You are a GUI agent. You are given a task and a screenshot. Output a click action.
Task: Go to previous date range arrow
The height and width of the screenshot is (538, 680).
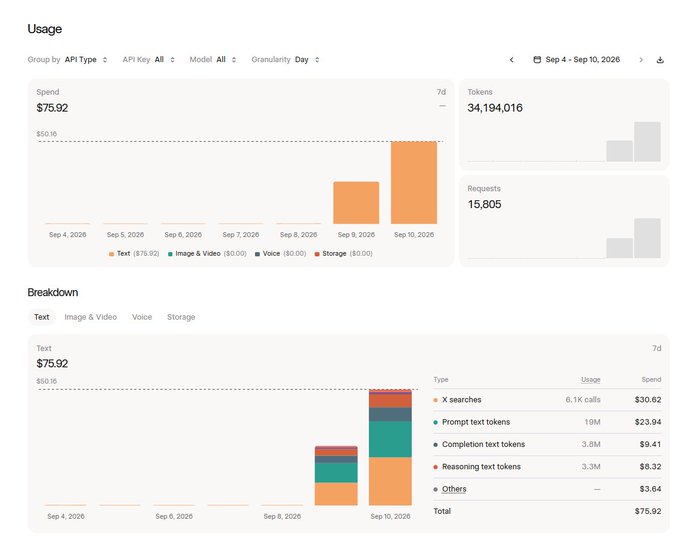point(512,60)
